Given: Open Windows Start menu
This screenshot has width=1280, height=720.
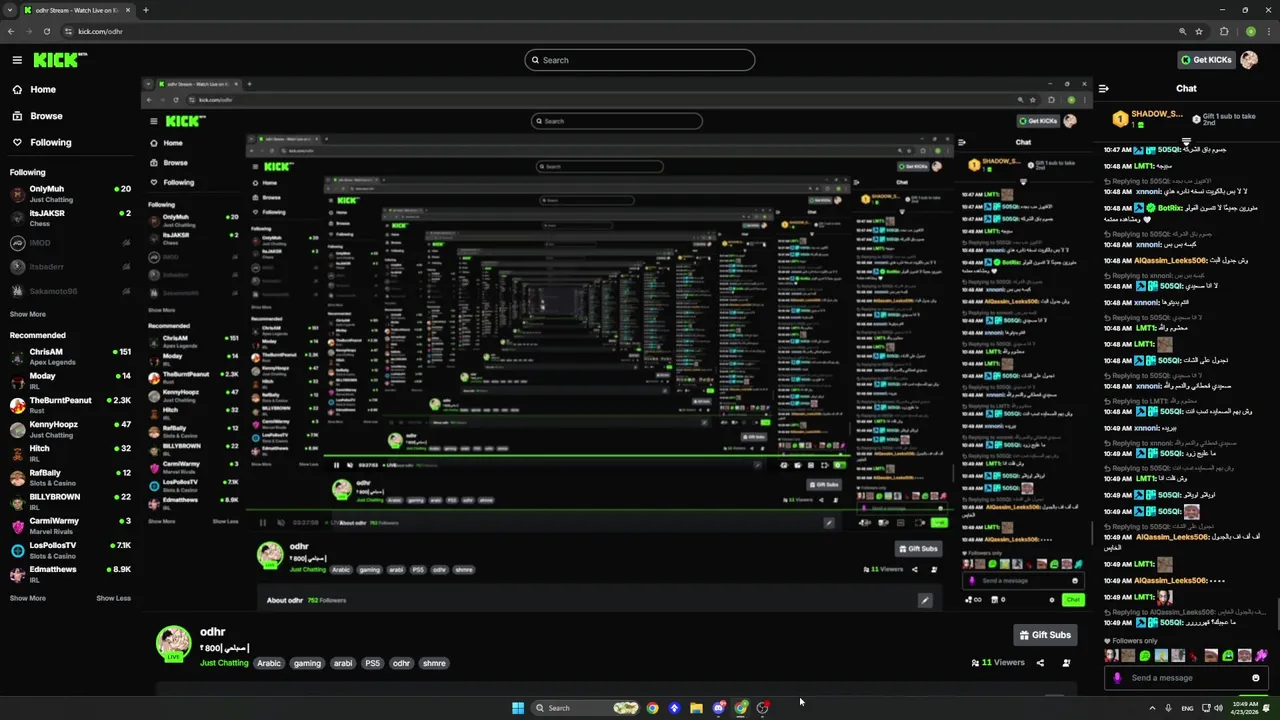Looking at the screenshot, I should (518, 708).
